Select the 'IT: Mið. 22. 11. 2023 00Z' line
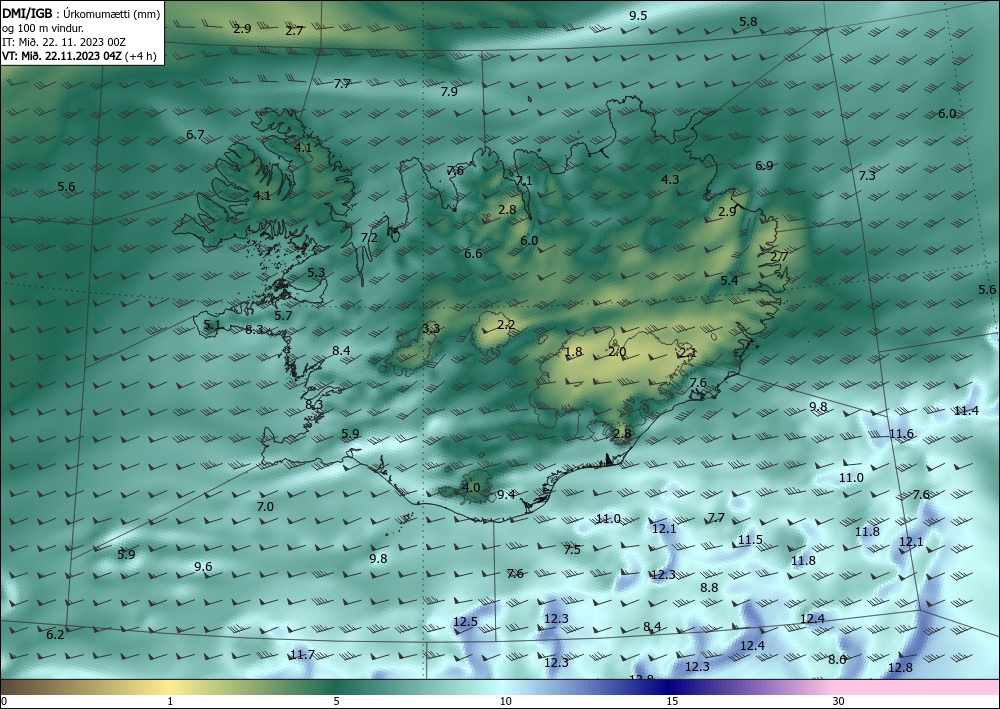The height and width of the screenshot is (709, 1000). (x=64, y=42)
